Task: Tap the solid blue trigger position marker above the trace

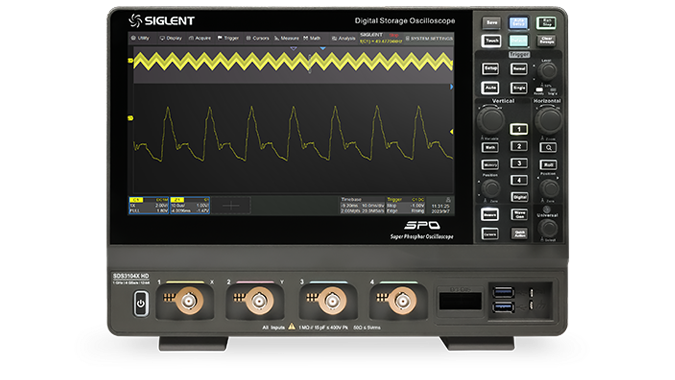Action: pyautogui.click(x=322, y=49)
